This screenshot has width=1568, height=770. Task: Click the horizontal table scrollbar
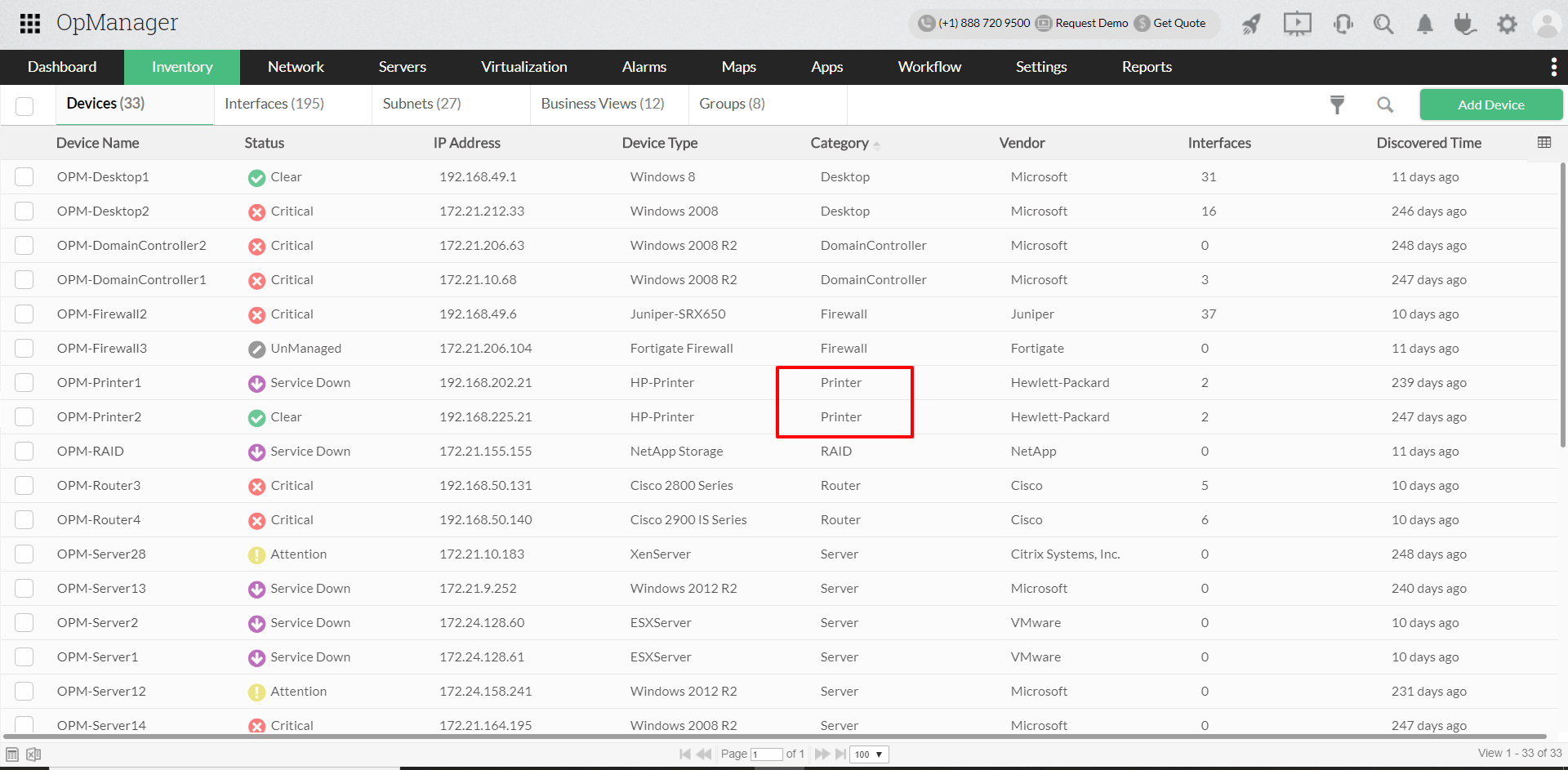(774, 736)
